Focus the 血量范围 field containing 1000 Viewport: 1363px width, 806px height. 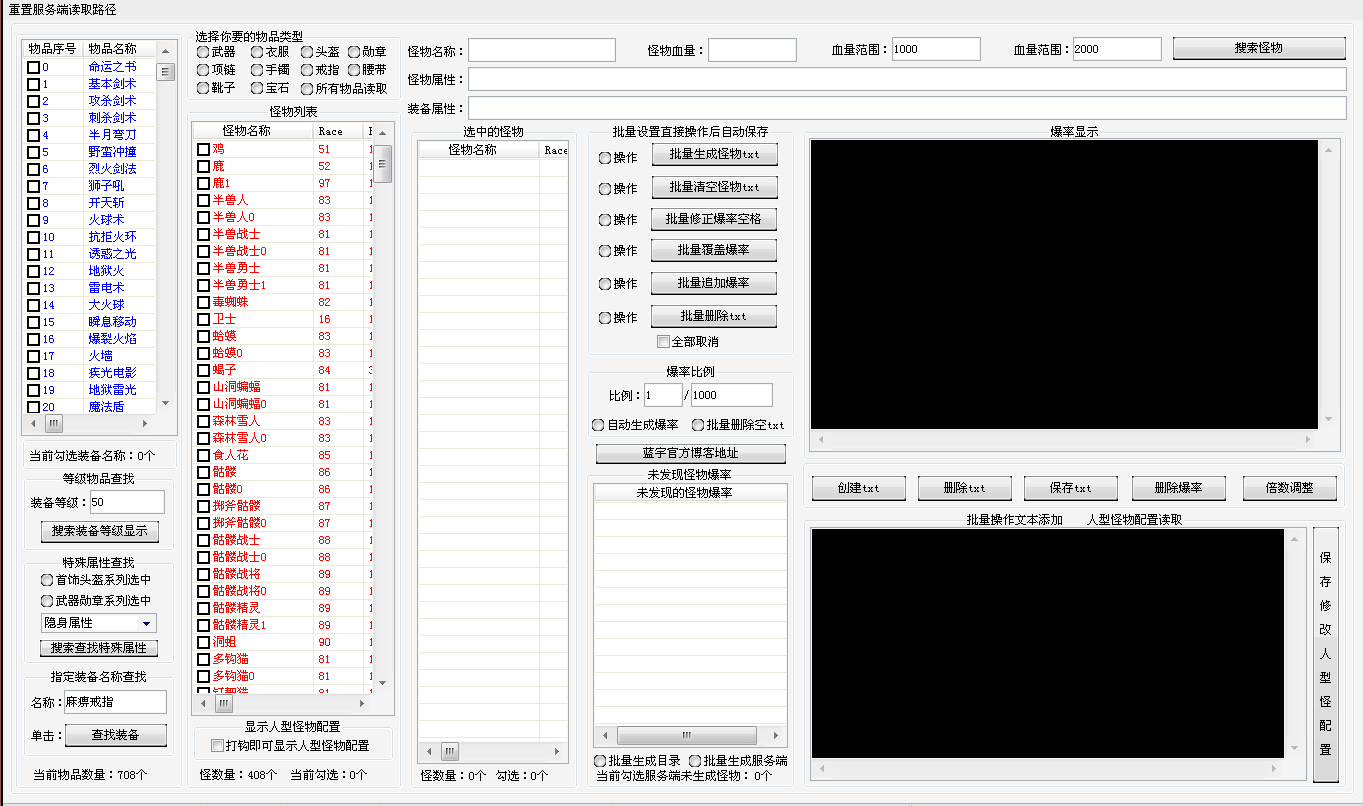coord(936,49)
